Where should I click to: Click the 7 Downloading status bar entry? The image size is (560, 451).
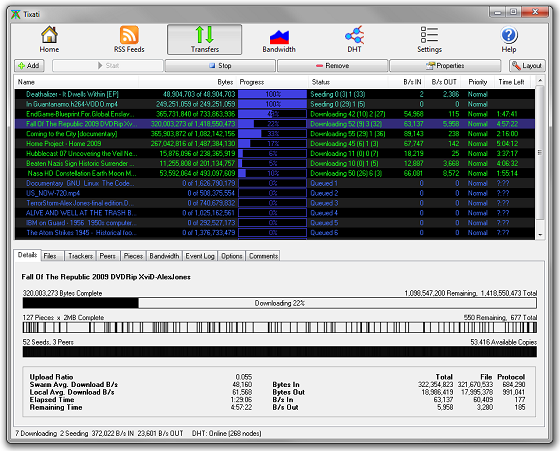click(36, 433)
